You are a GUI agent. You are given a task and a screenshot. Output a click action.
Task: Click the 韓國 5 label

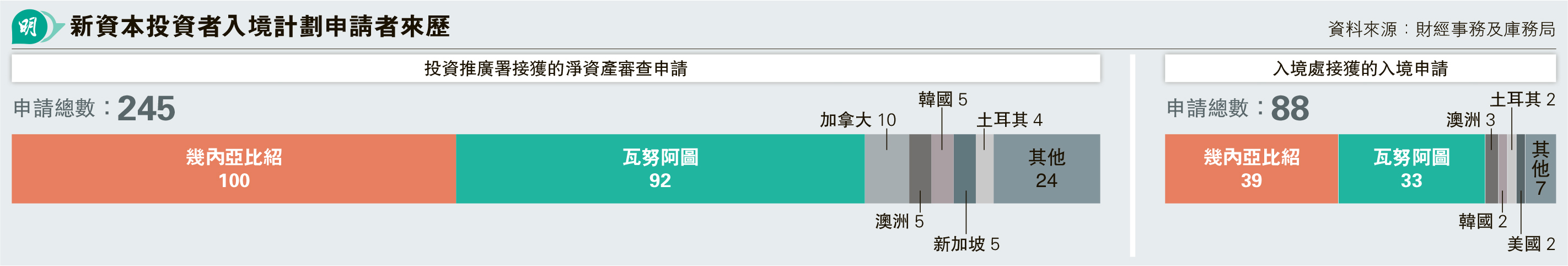click(942, 99)
